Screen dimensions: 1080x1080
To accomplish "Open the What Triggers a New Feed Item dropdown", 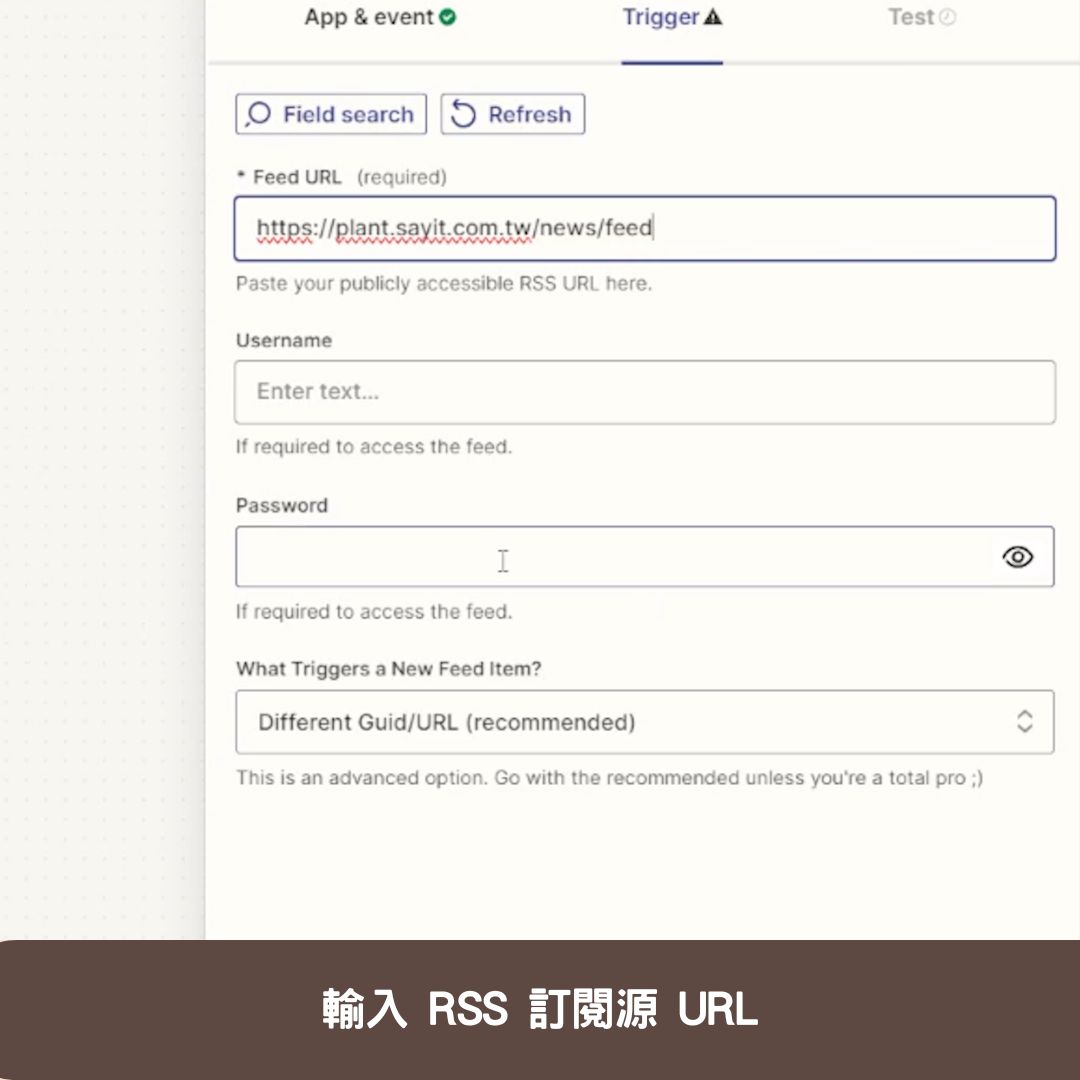I will pos(645,722).
